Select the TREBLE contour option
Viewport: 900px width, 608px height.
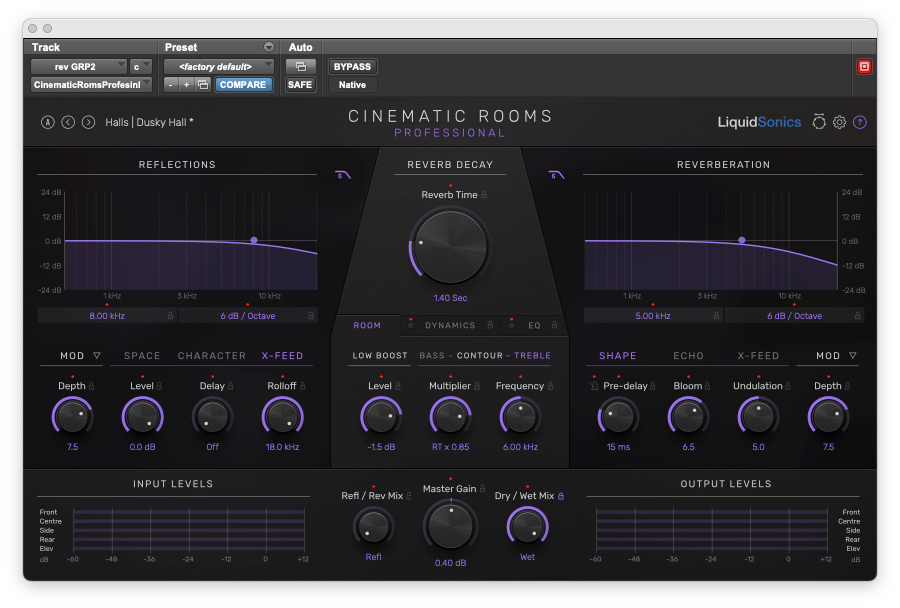point(532,356)
